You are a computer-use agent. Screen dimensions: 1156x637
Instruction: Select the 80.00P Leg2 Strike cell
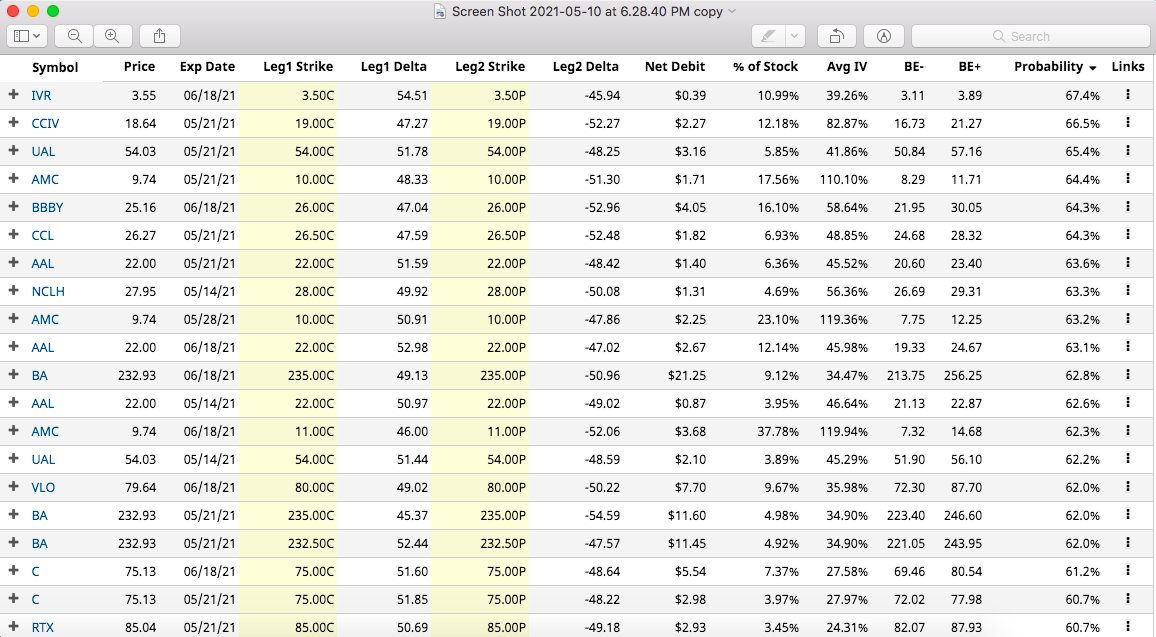tap(506, 487)
